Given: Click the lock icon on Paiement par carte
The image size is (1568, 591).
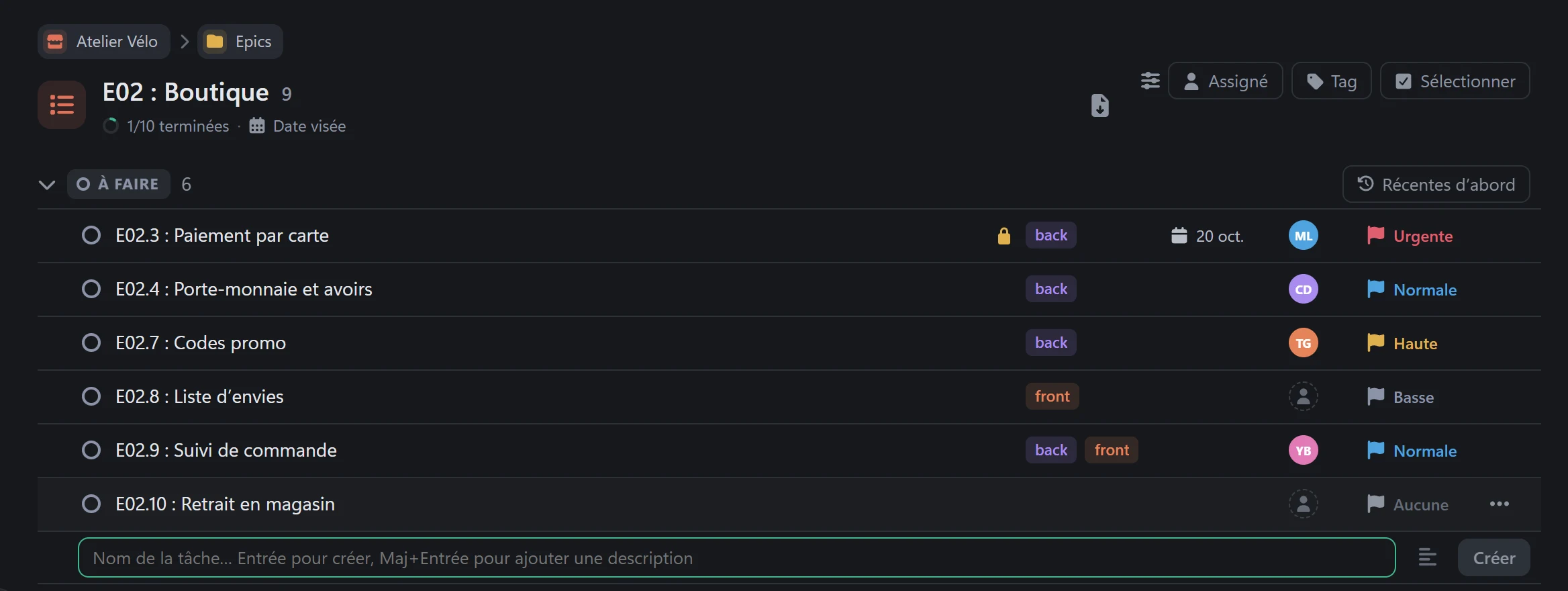Looking at the screenshot, I should [x=1004, y=236].
